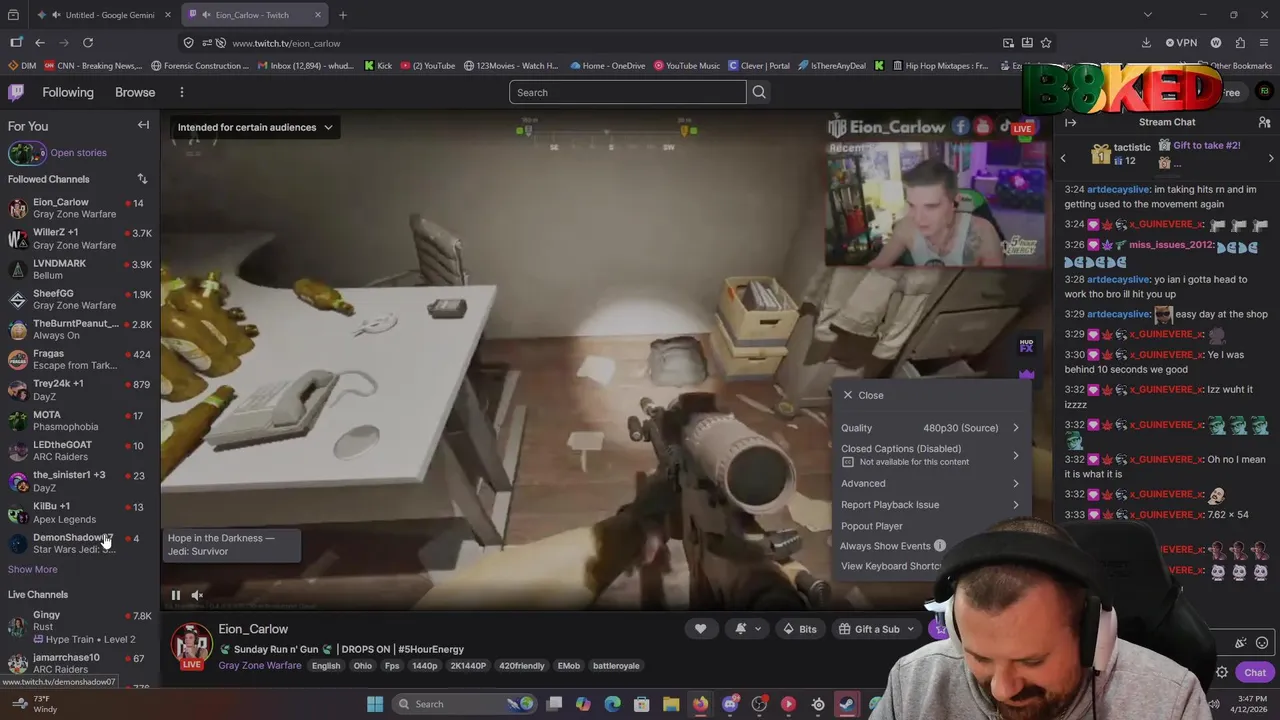The width and height of the screenshot is (1280, 720).
Task: Unmute the stream audio
Action: pos(197,595)
